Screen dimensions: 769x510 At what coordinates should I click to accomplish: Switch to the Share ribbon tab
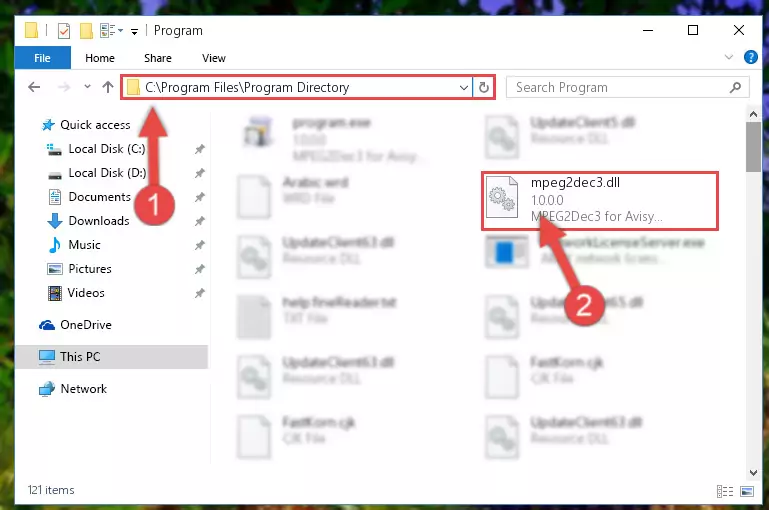click(x=158, y=58)
